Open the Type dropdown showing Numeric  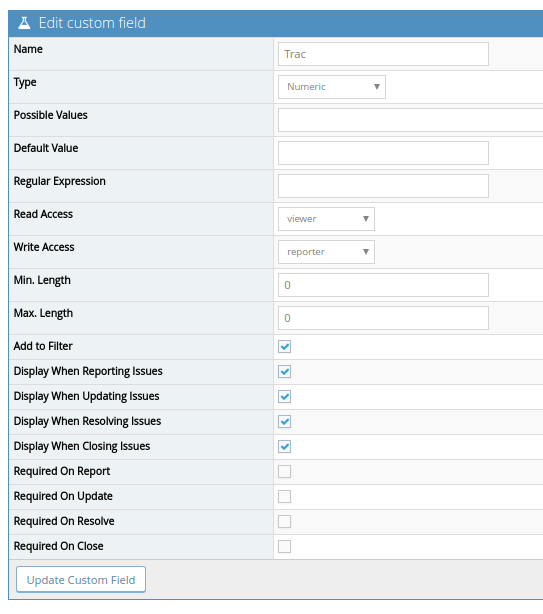(332, 87)
